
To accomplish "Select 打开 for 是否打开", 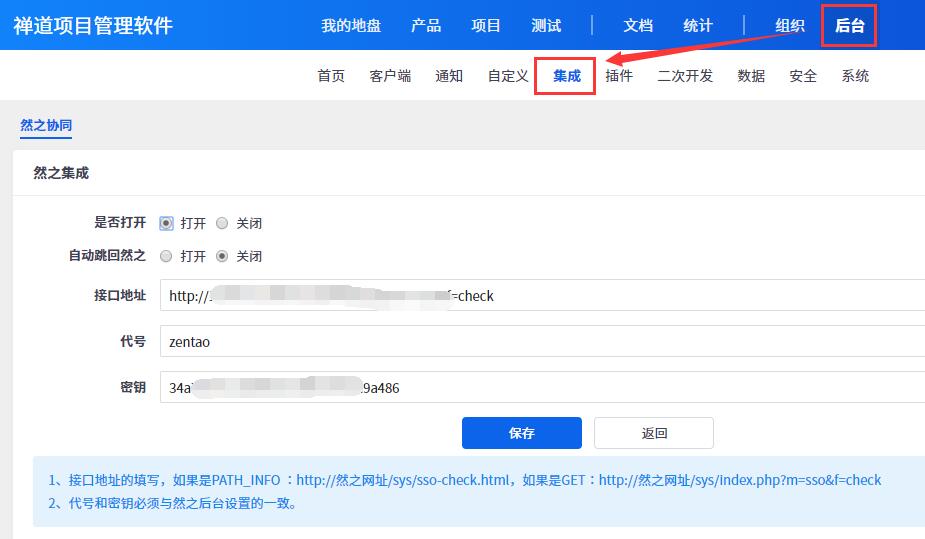I will coord(166,223).
